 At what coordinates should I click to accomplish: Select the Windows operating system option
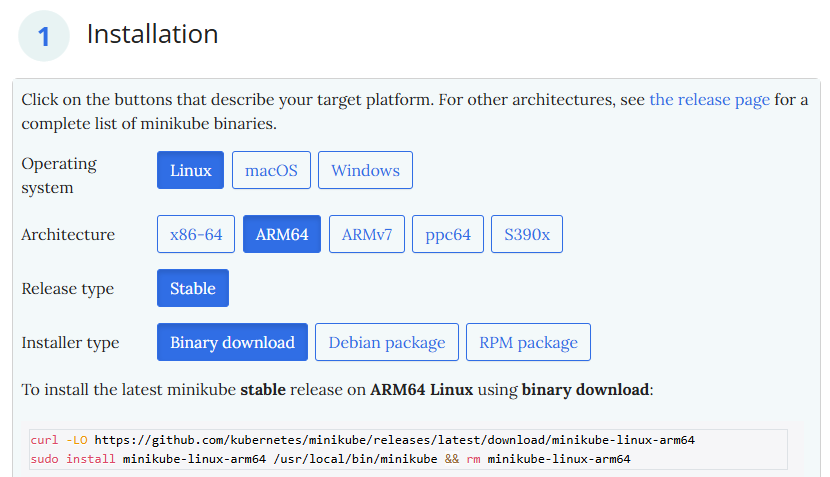365,170
